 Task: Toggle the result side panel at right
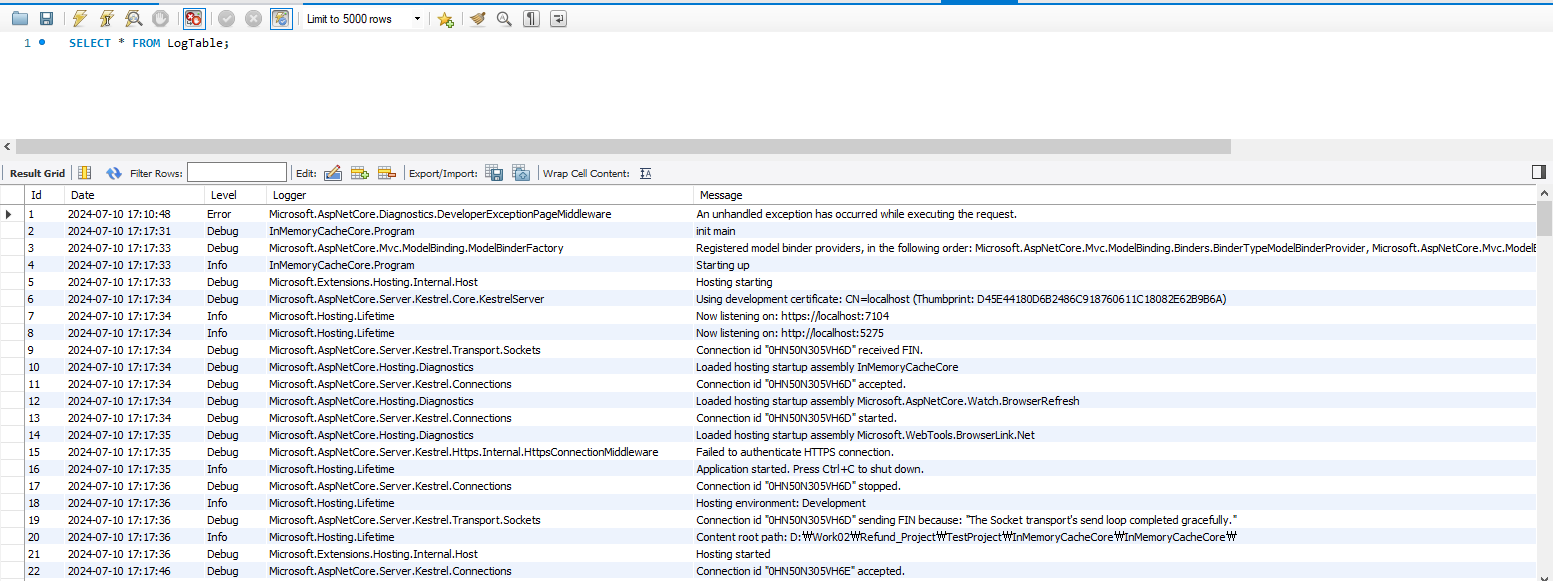coord(1538,173)
